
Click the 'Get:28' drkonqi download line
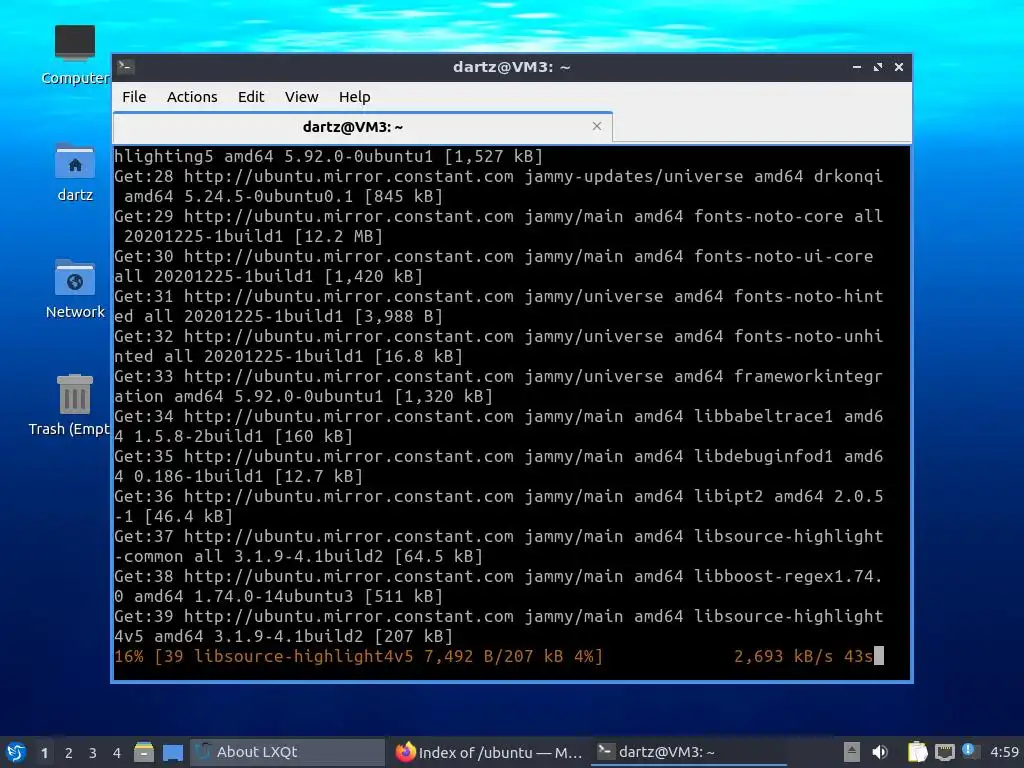(498, 186)
